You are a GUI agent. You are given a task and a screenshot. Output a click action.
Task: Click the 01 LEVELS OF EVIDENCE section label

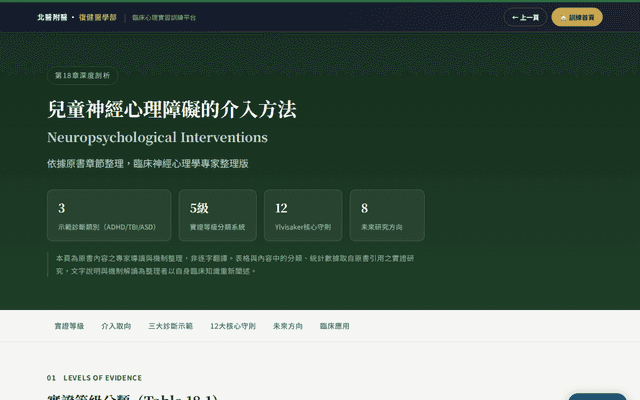(x=94, y=378)
